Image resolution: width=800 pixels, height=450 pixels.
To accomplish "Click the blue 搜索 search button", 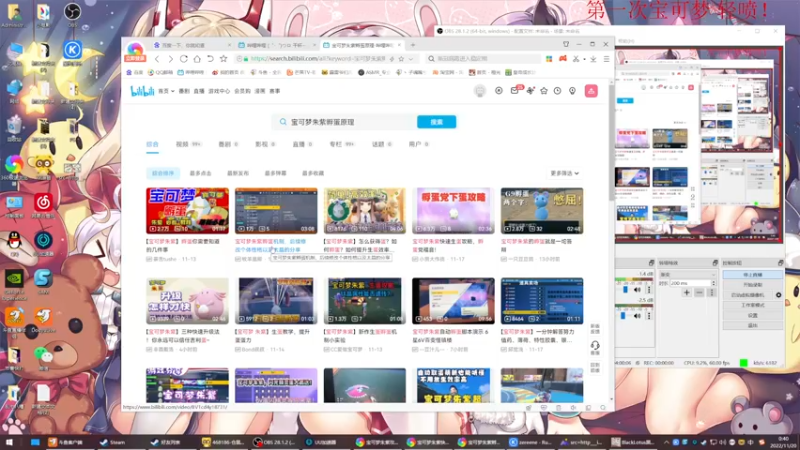I will pyautogui.click(x=436, y=122).
